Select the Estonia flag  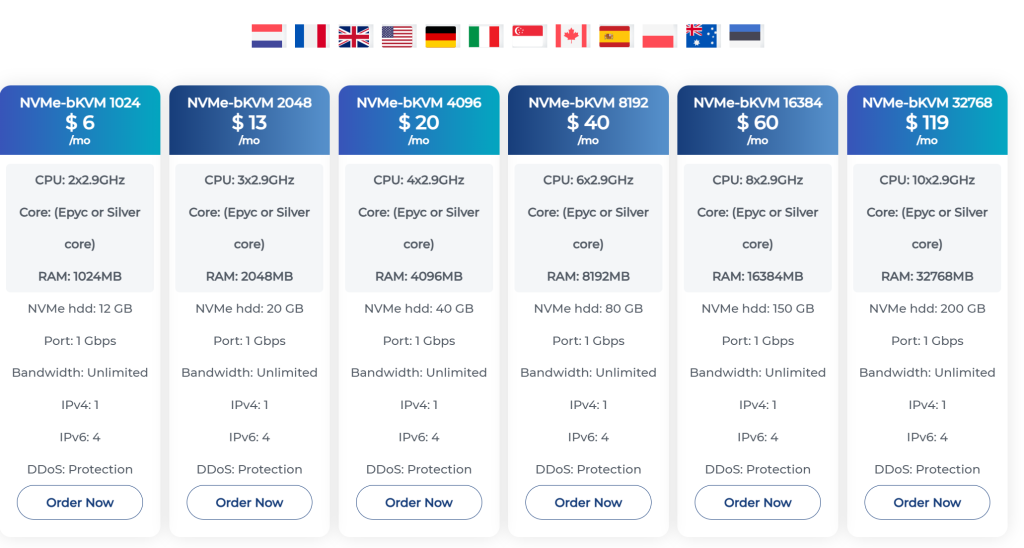[745, 36]
